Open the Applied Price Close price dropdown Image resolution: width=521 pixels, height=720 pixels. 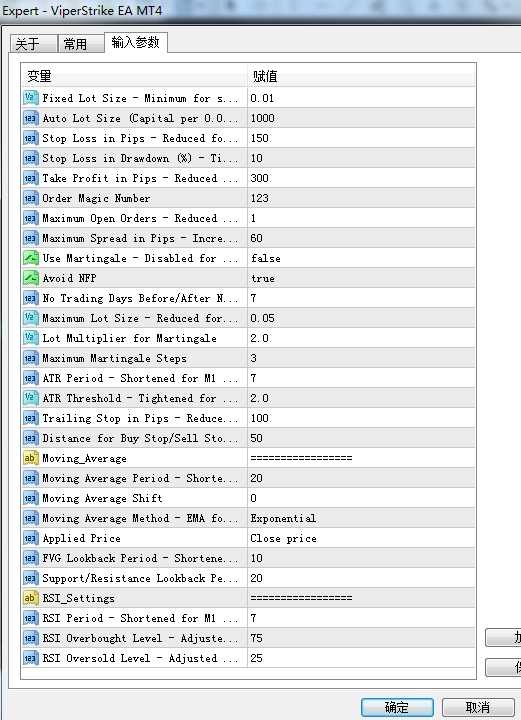coord(361,538)
